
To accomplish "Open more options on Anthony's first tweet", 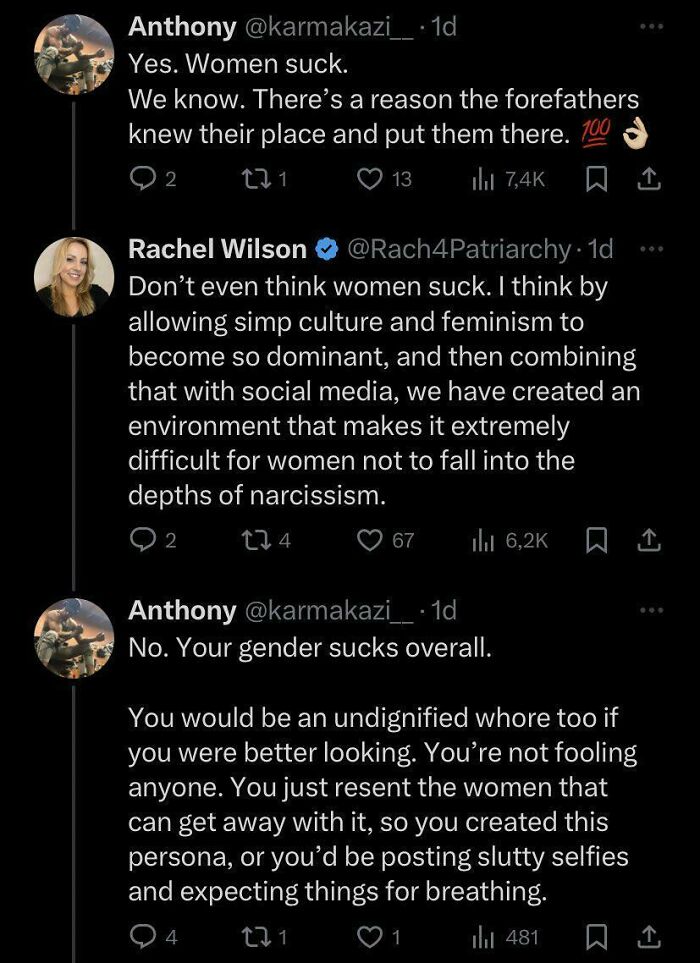I will [x=653, y=27].
